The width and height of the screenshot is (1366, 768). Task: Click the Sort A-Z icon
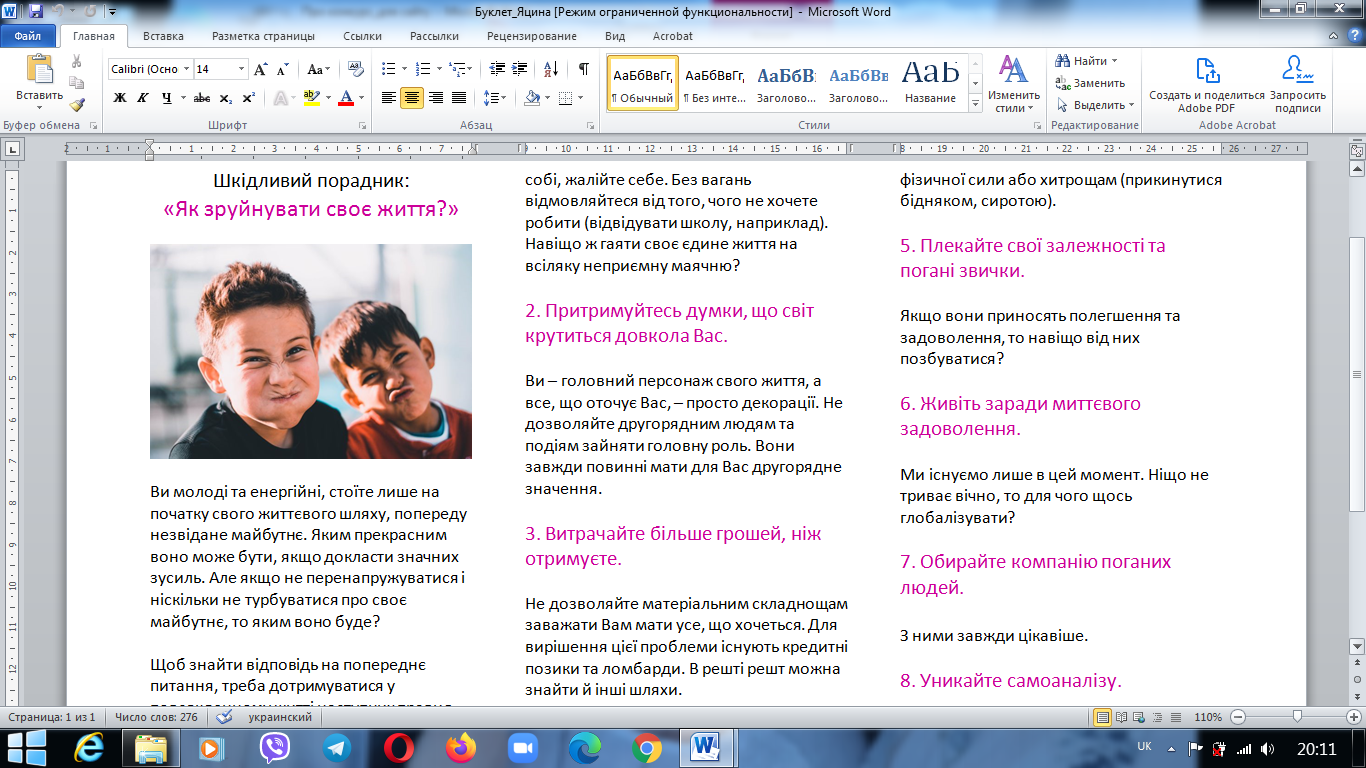click(x=550, y=69)
